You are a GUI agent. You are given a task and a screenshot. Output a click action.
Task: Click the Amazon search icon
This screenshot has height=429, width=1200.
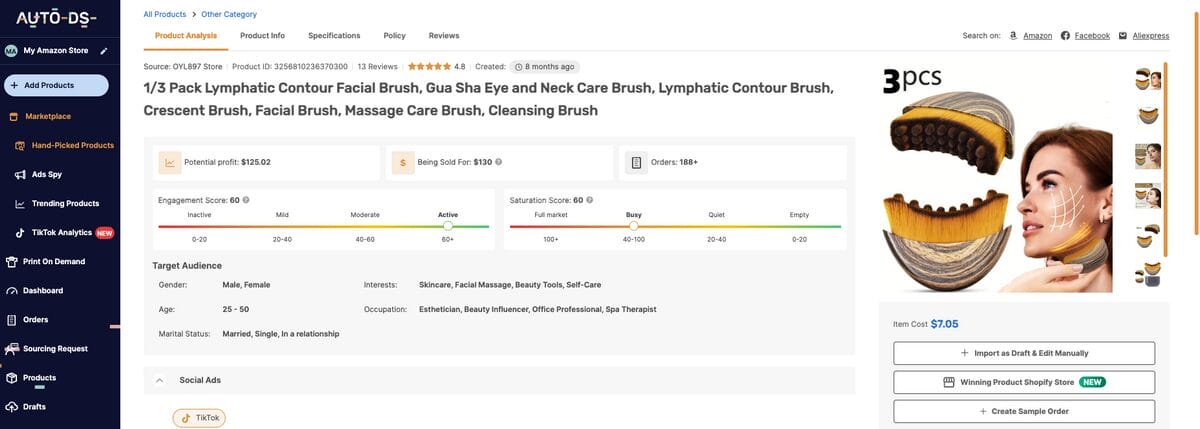[x=1014, y=35]
